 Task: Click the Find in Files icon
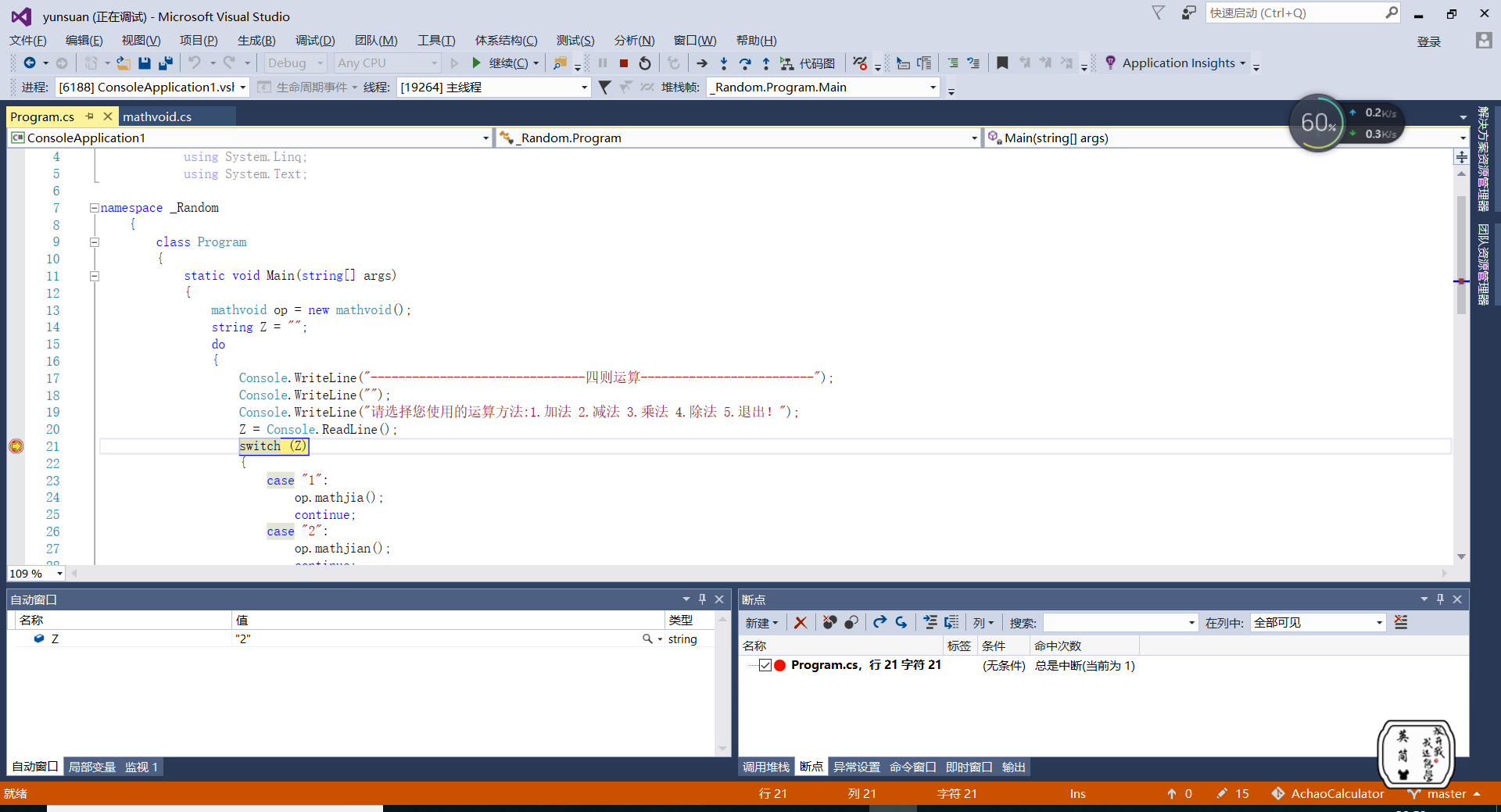pyautogui.click(x=560, y=63)
